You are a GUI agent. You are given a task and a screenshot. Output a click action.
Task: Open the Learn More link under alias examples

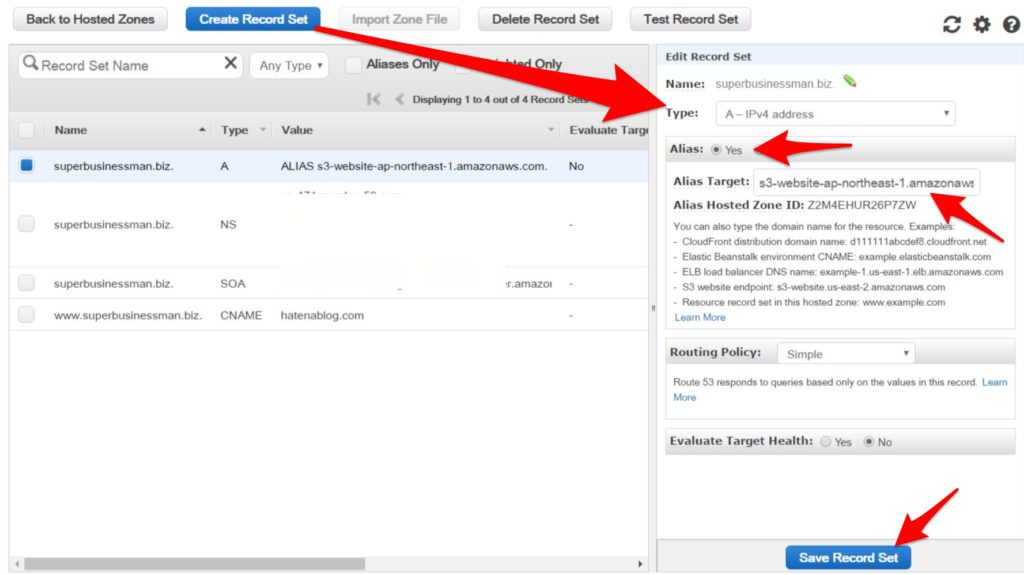click(x=699, y=317)
